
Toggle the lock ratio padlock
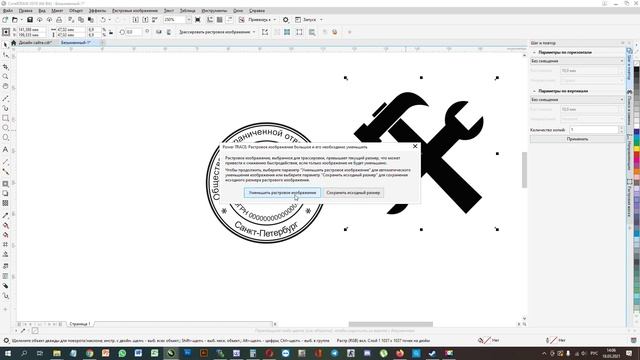tap(111, 32)
